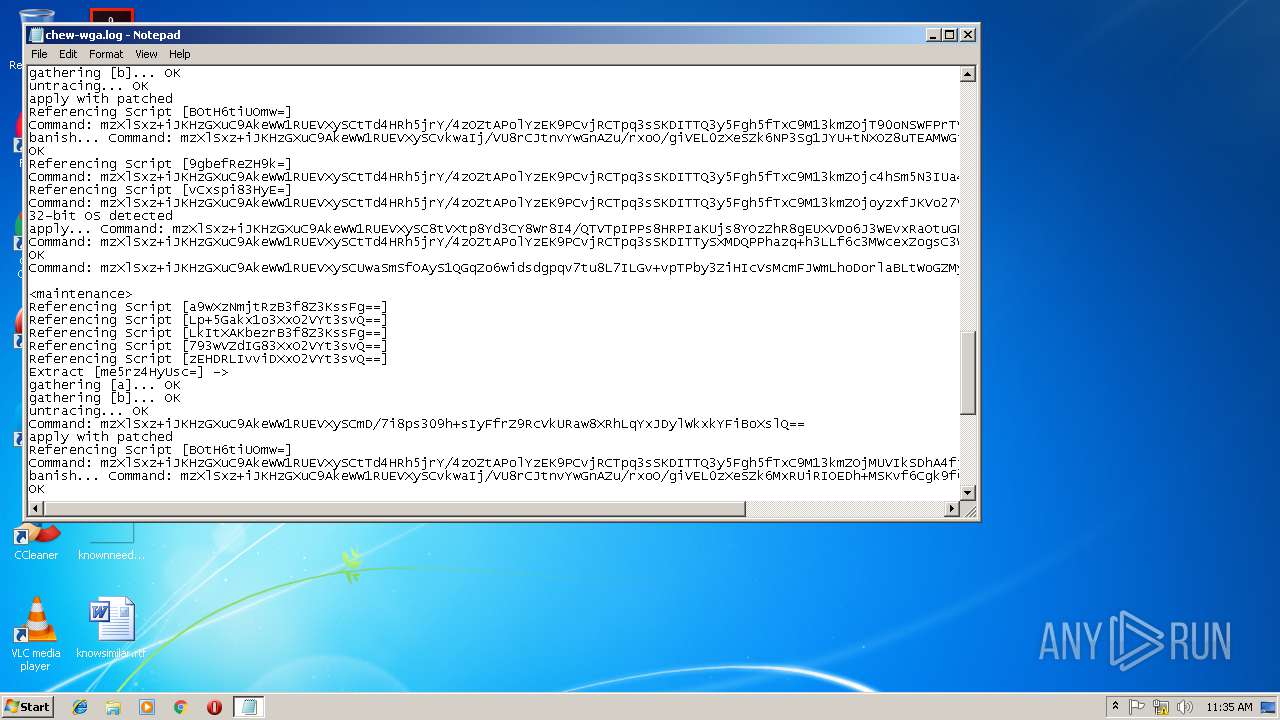
Task: Open the File menu in Notepad
Action: [x=39, y=54]
